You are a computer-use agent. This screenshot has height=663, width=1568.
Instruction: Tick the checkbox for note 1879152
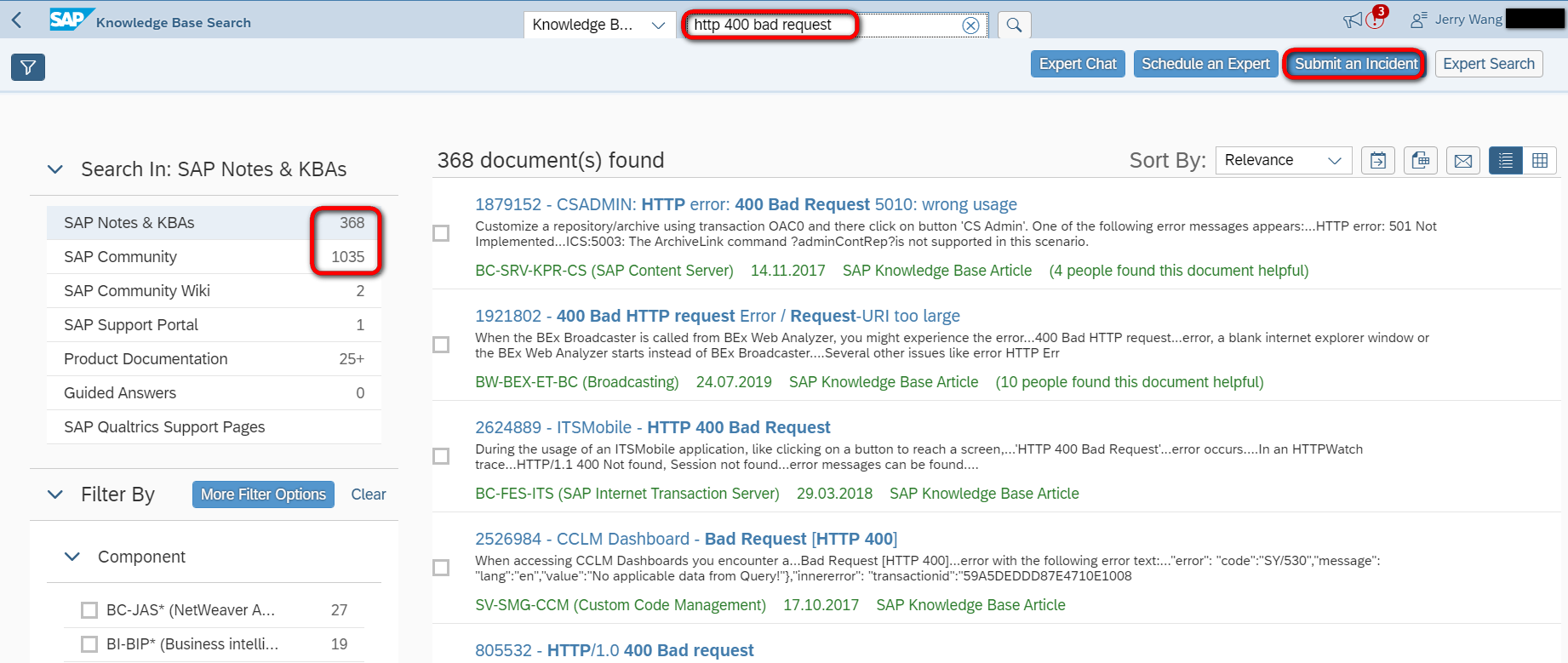441,233
